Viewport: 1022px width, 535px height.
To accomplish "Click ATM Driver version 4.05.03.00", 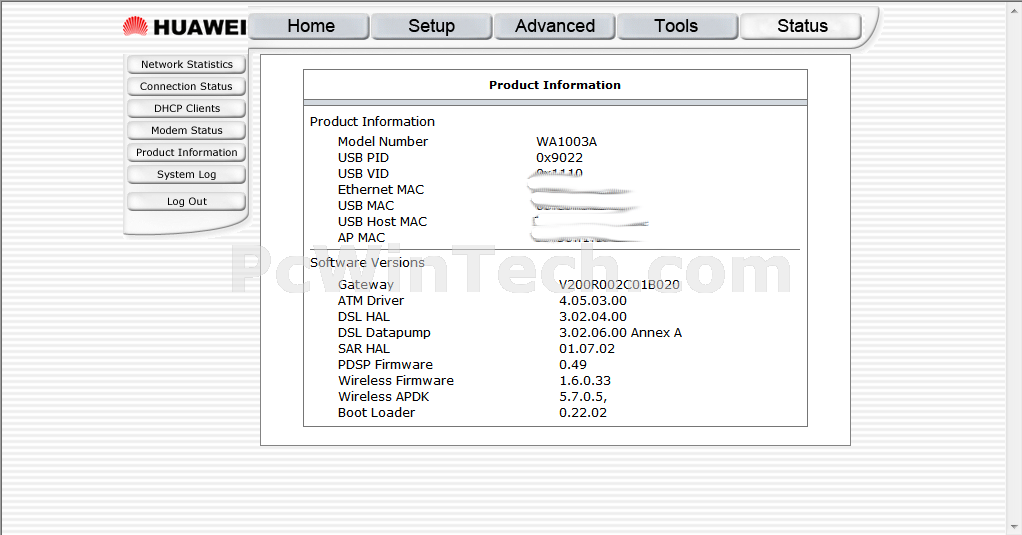I will pos(592,300).
